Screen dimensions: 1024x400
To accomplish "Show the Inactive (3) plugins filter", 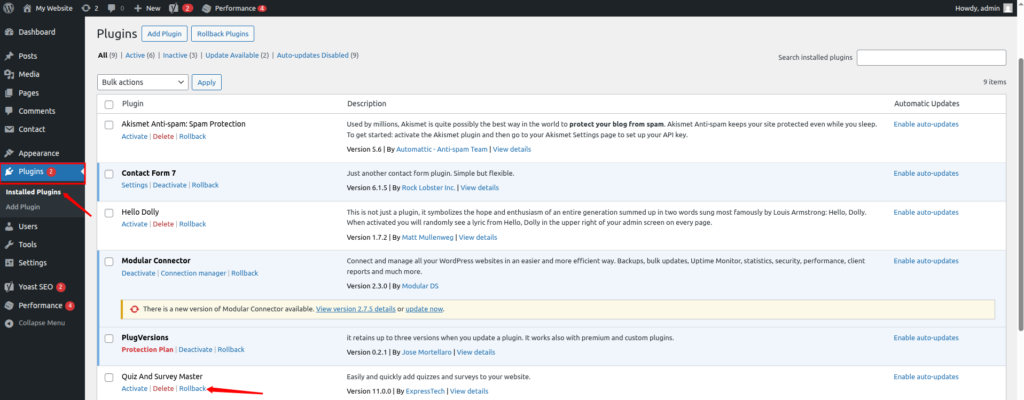I will point(180,56).
